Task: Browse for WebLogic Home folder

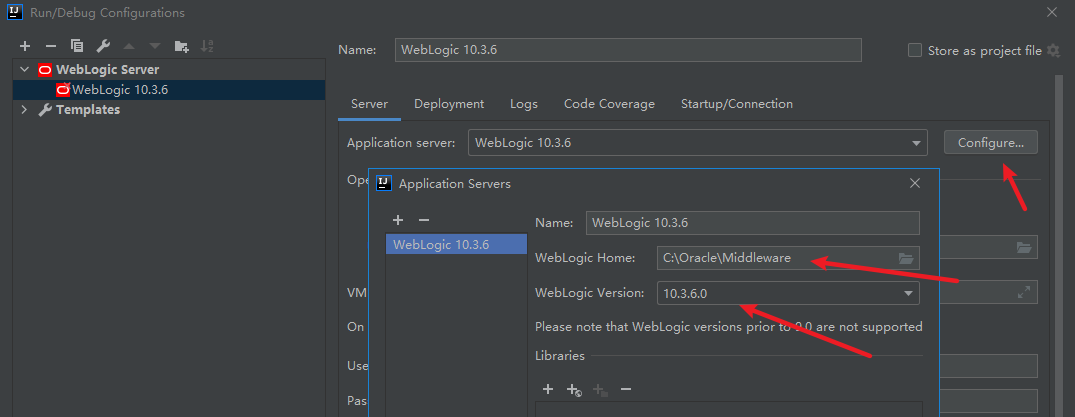Action: (x=906, y=259)
